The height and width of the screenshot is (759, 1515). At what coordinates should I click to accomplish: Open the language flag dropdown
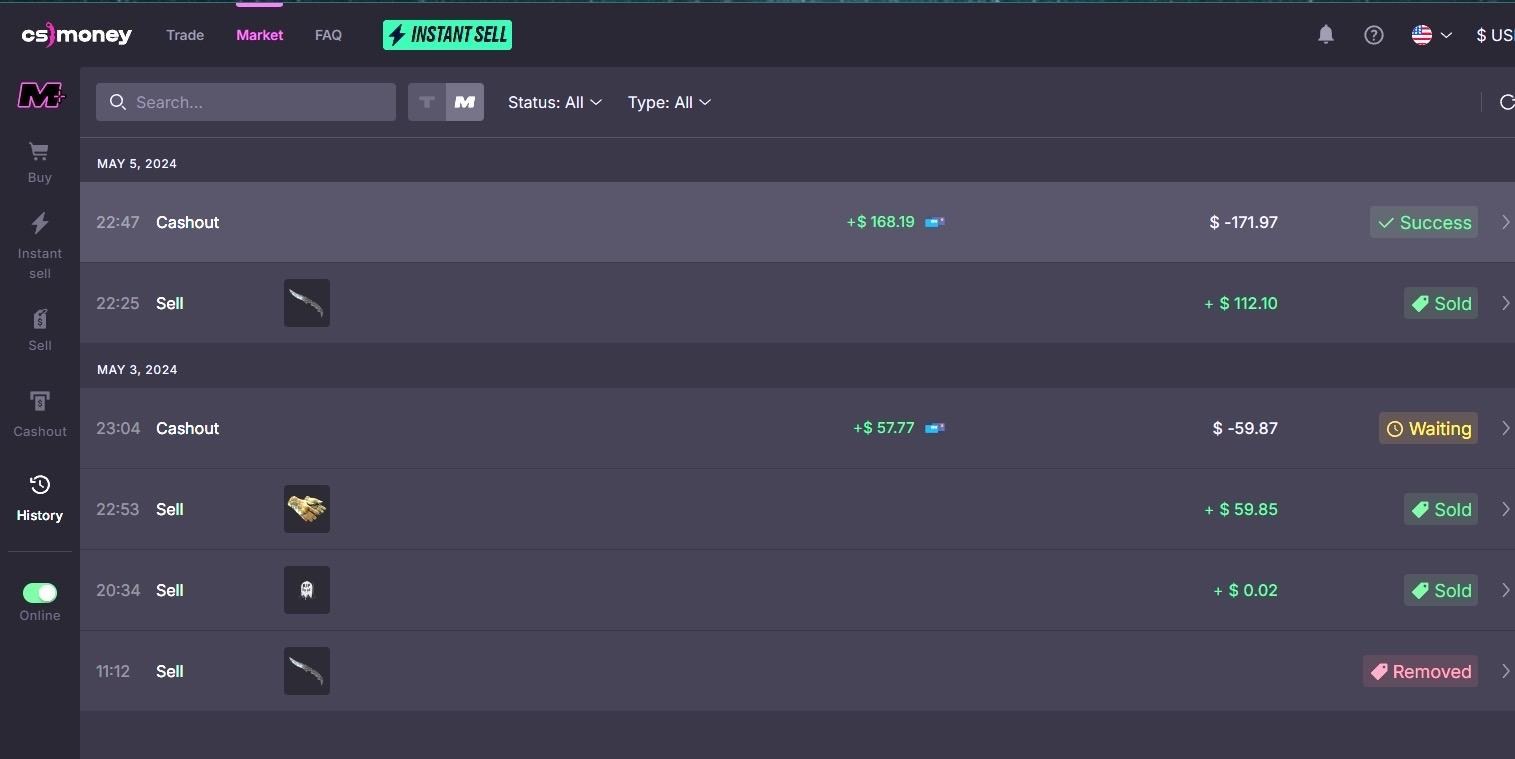click(x=1431, y=35)
